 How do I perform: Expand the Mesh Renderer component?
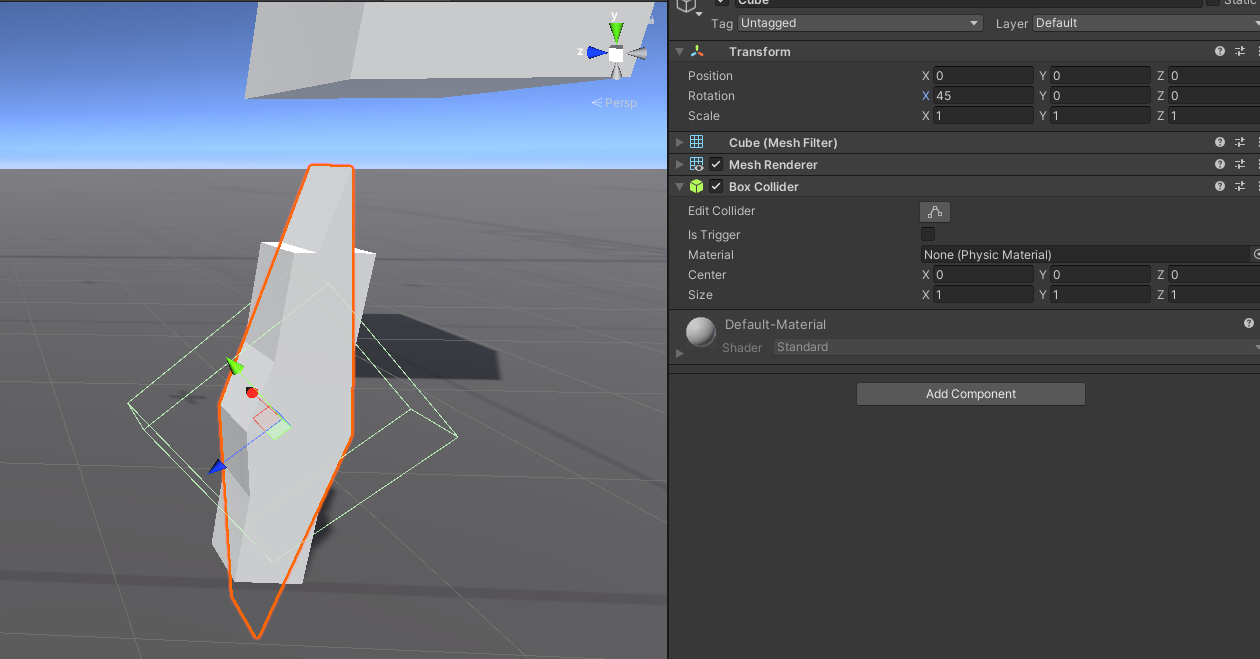click(x=679, y=164)
